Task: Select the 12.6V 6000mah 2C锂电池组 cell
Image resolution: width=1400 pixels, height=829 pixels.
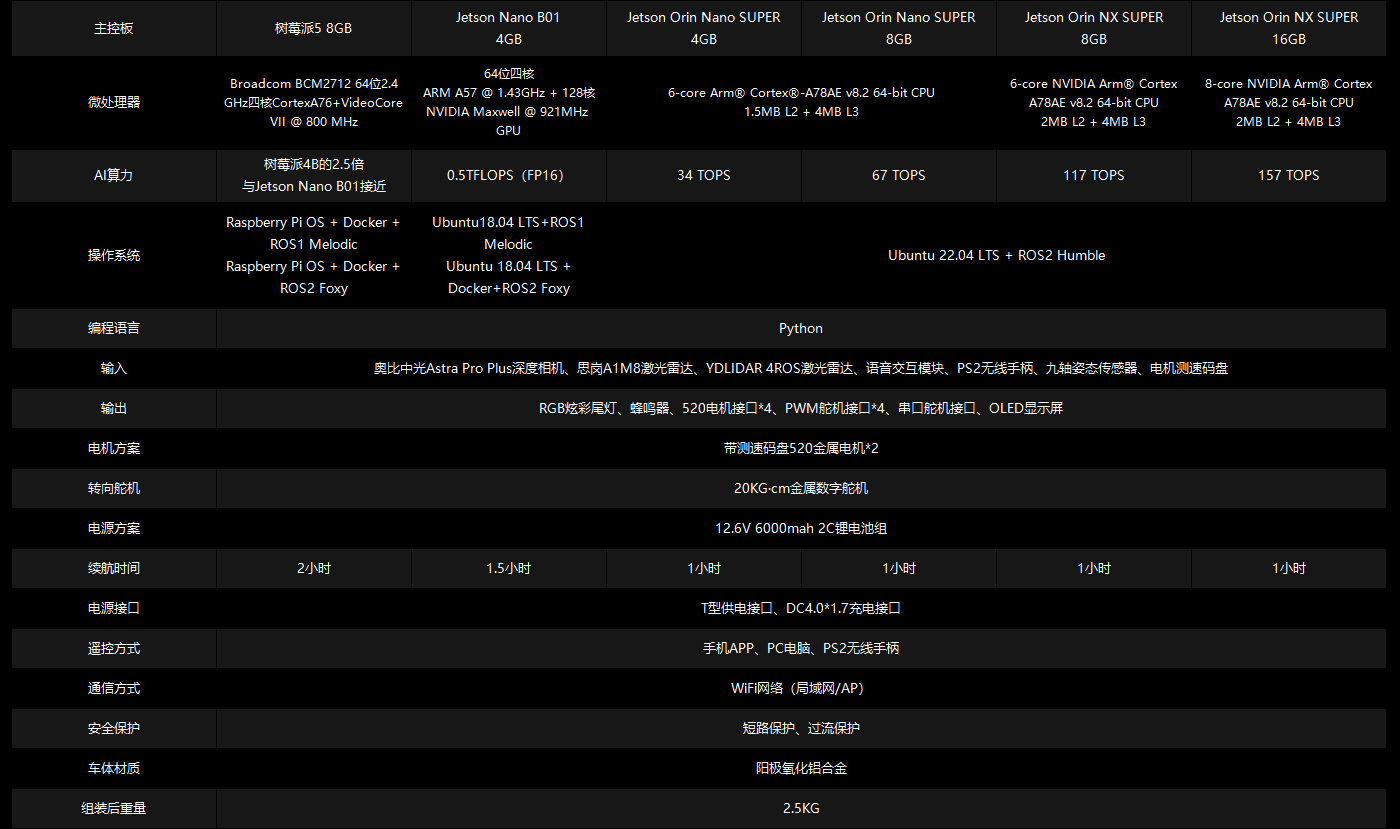Action: click(x=801, y=528)
